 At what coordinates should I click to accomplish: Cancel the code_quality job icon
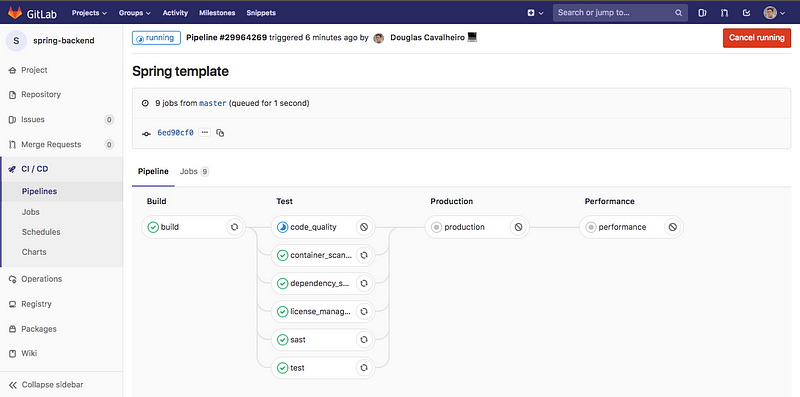pos(364,227)
